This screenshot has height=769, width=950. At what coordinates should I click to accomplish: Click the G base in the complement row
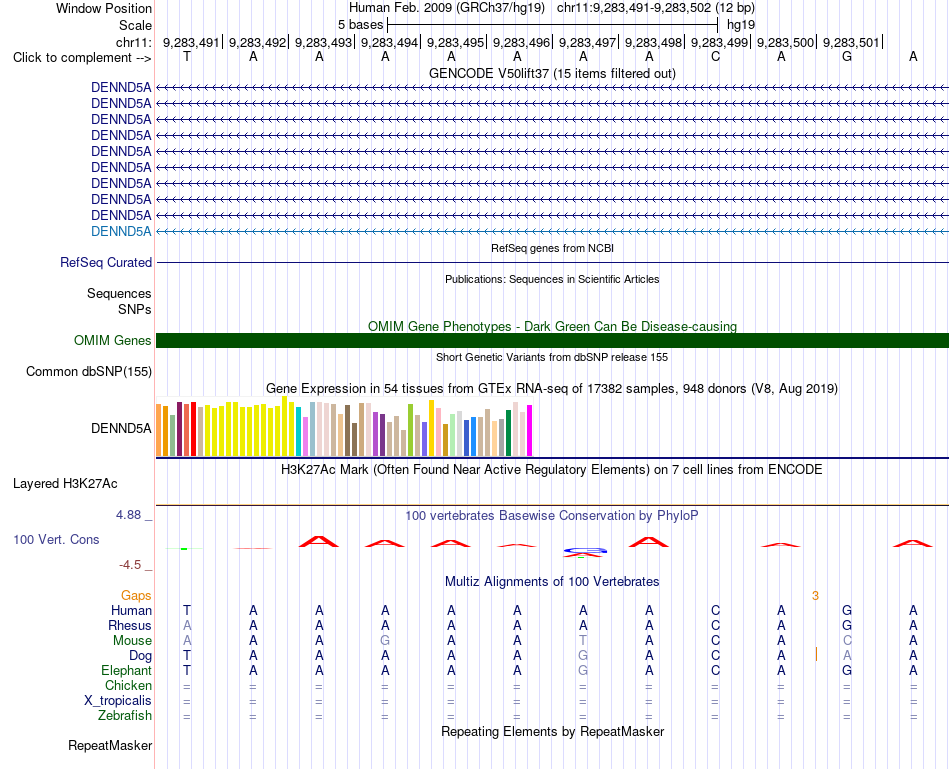(847, 57)
